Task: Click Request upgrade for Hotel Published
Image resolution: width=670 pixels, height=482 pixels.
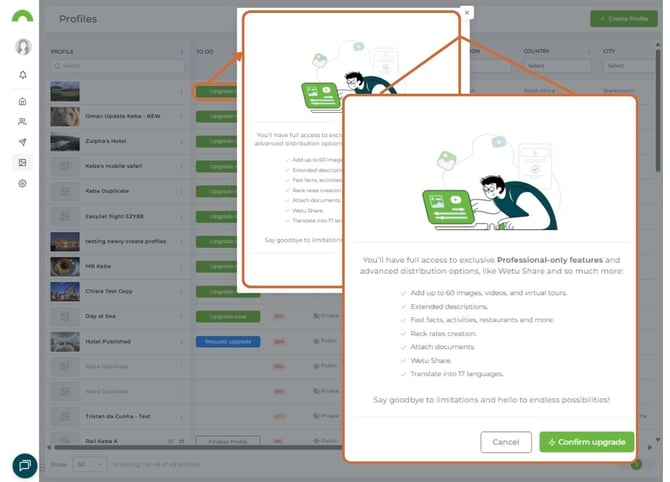Action: pyautogui.click(x=227, y=341)
